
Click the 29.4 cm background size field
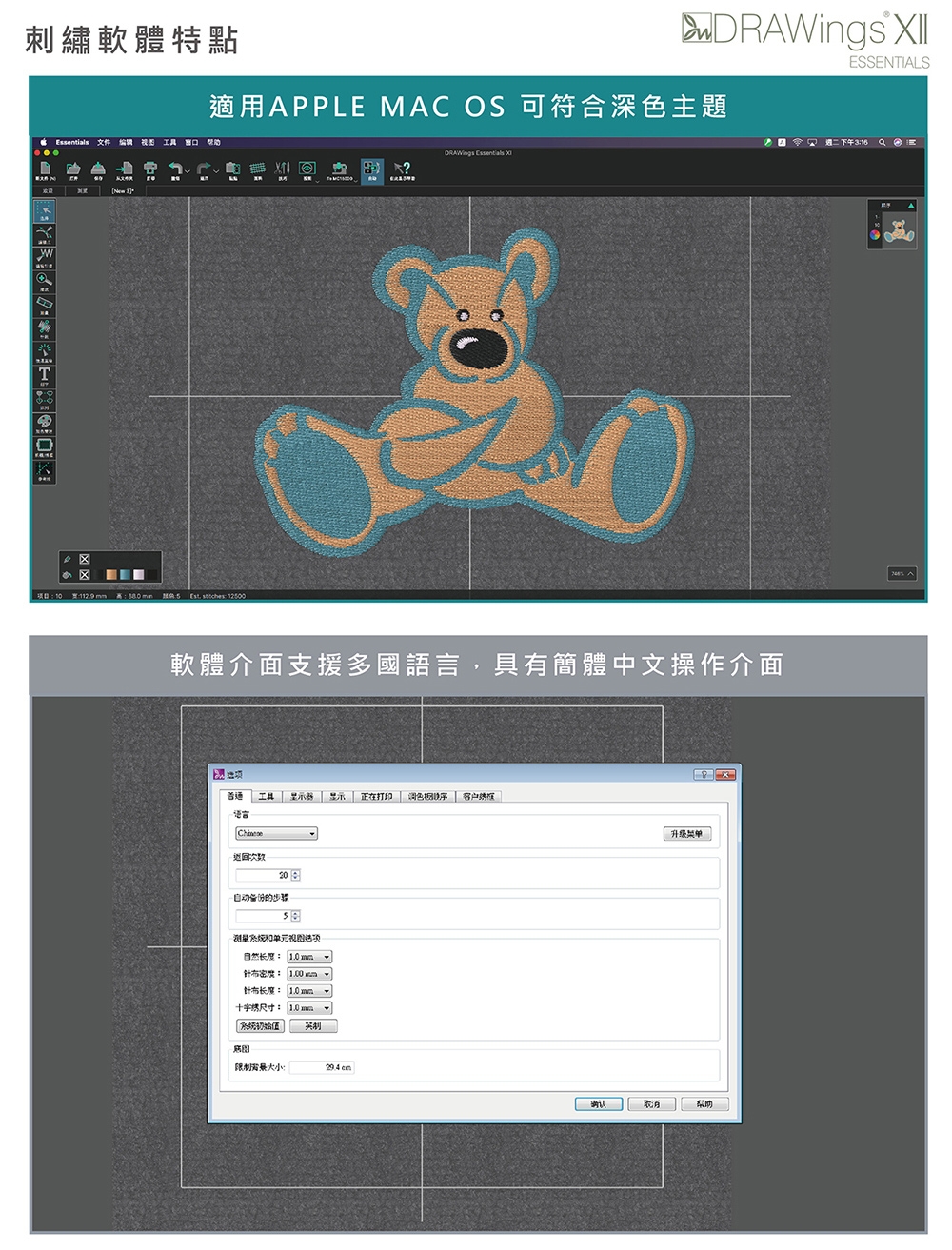(x=322, y=1068)
